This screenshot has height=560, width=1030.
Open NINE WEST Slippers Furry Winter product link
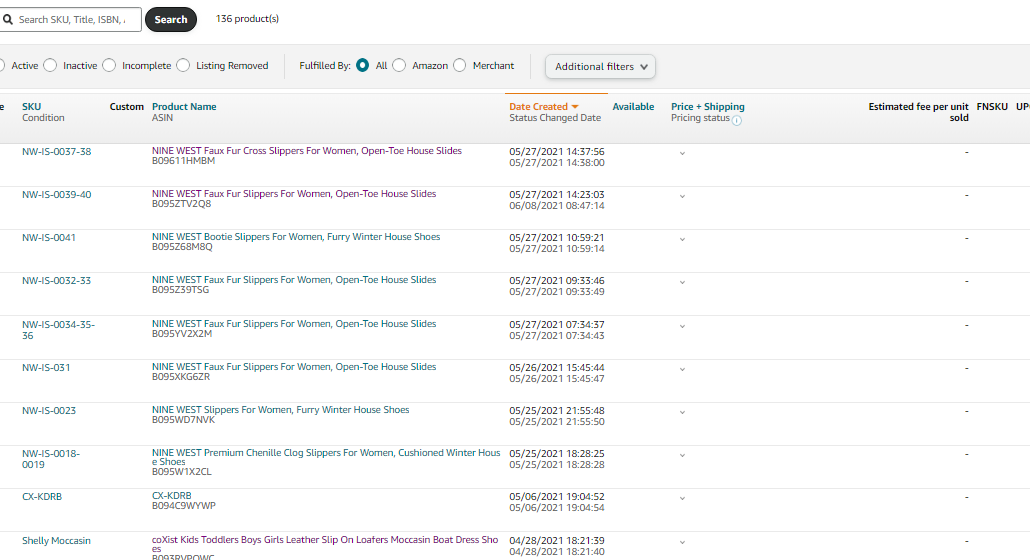pyautogui.click(x=280, y=410)
